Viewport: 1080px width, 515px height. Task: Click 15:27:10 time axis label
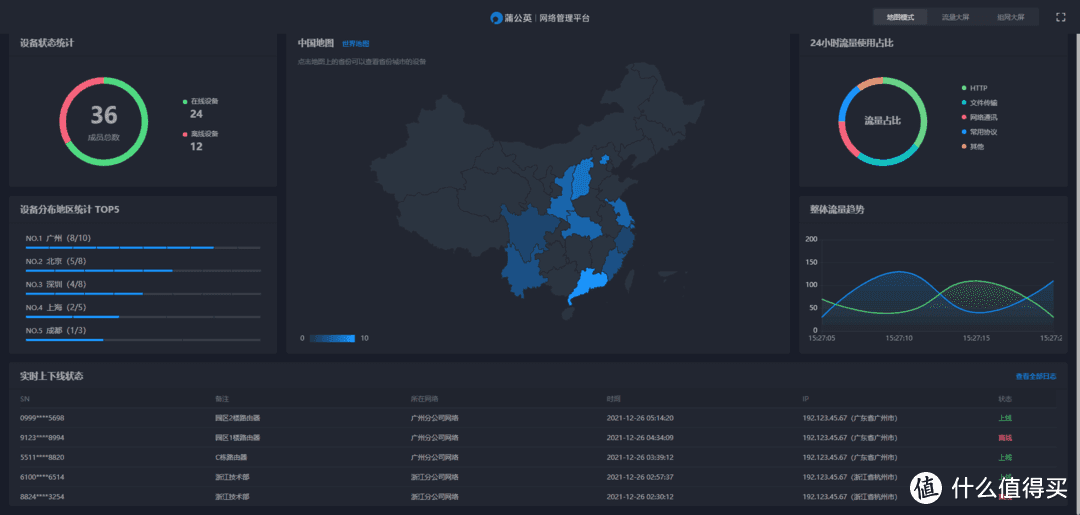[x=899, y=338]
